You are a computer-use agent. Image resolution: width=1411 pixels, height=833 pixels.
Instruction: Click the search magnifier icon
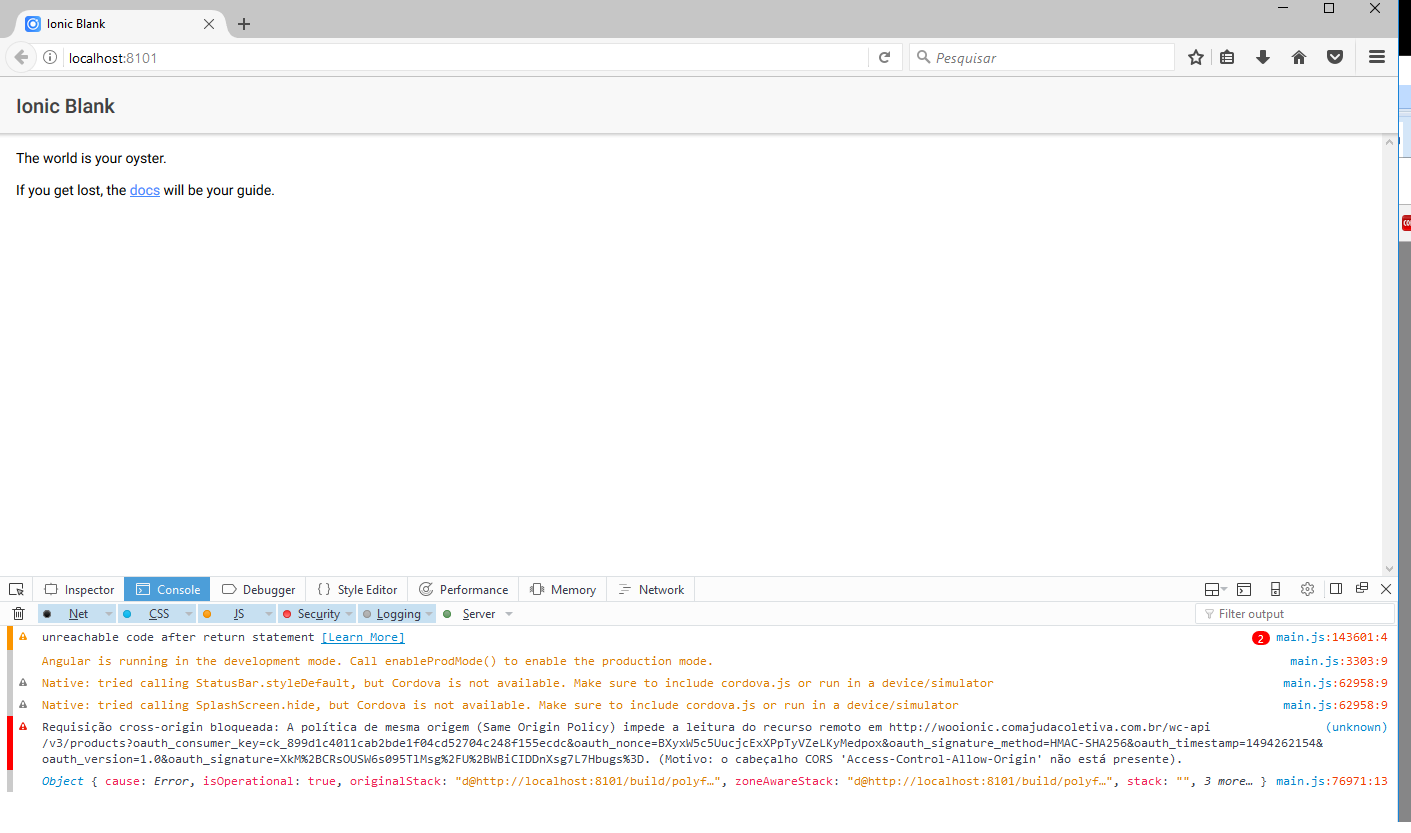point(923,58)
